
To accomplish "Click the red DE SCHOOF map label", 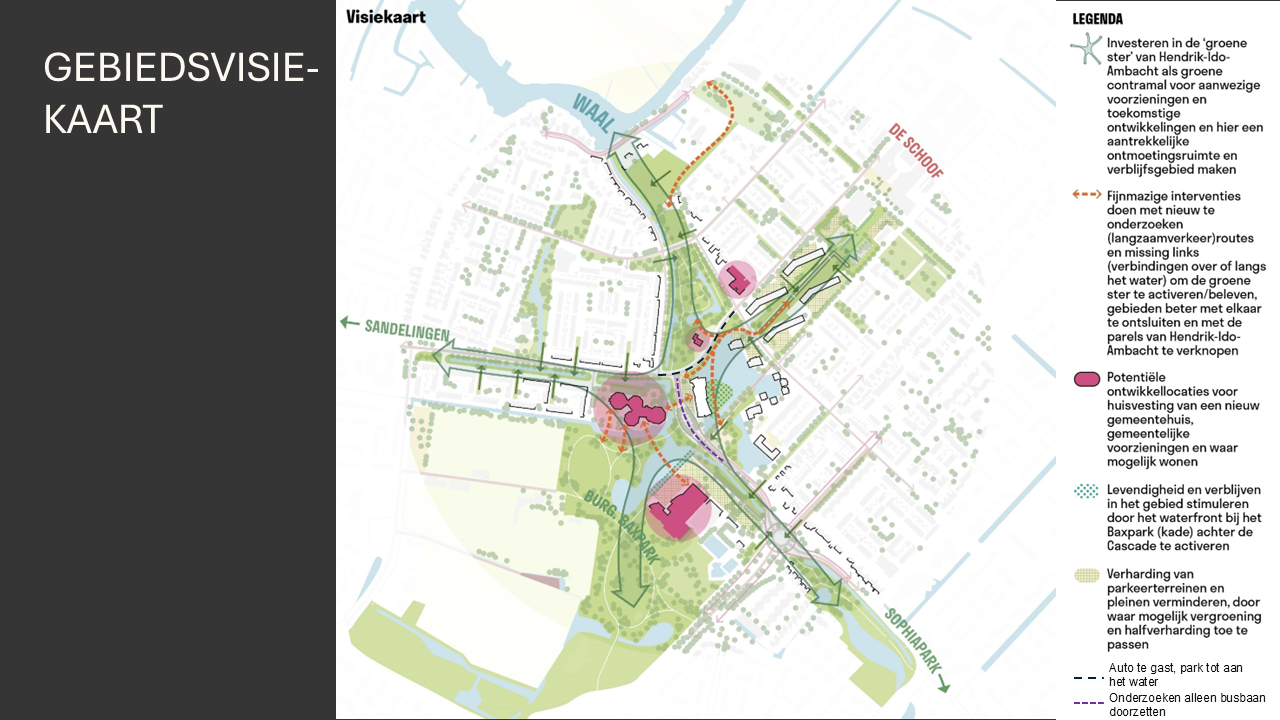I will [915, 150].
